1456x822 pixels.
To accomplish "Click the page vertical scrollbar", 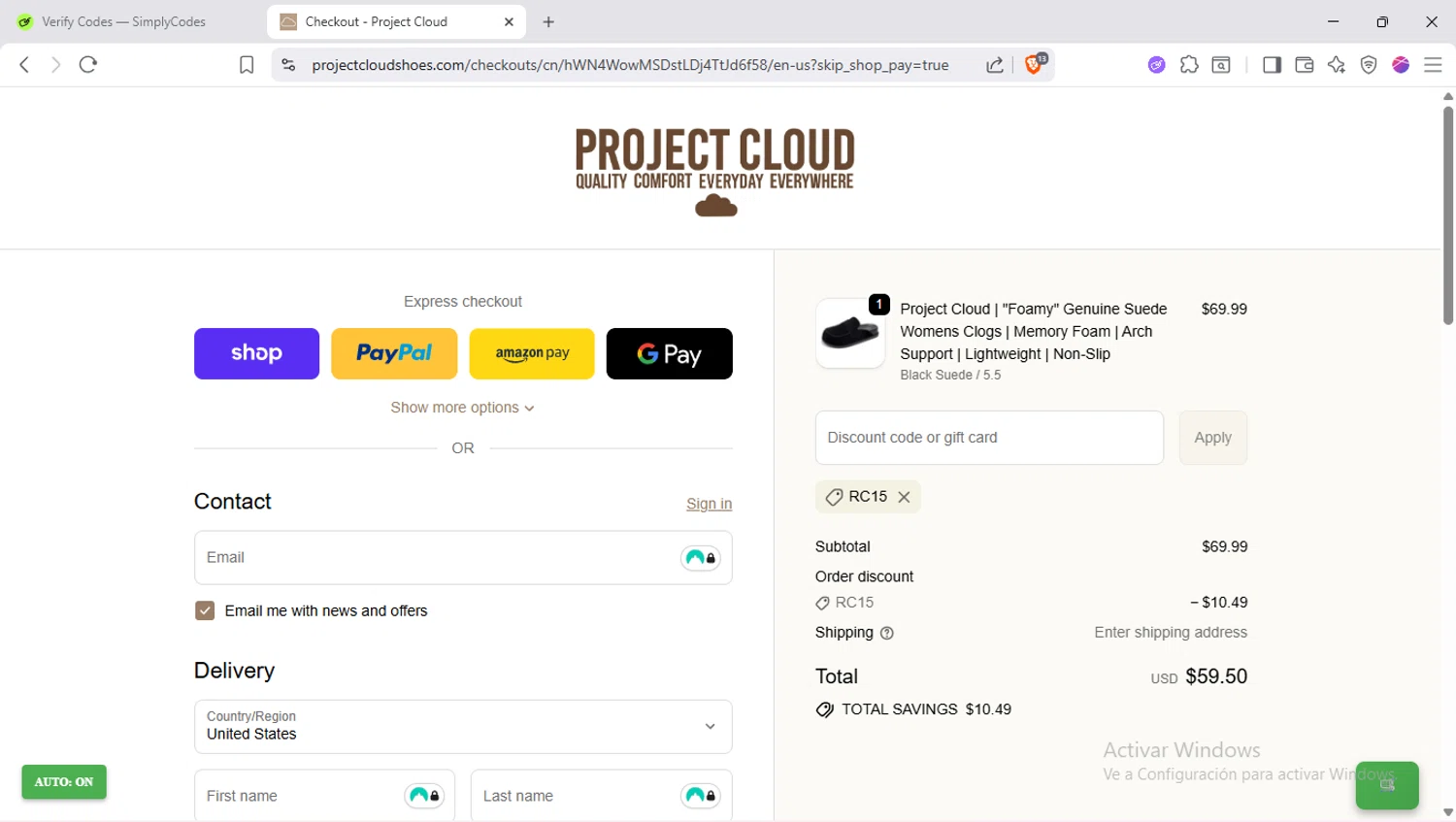I will pyautogui.click(x=1448, y=215).
